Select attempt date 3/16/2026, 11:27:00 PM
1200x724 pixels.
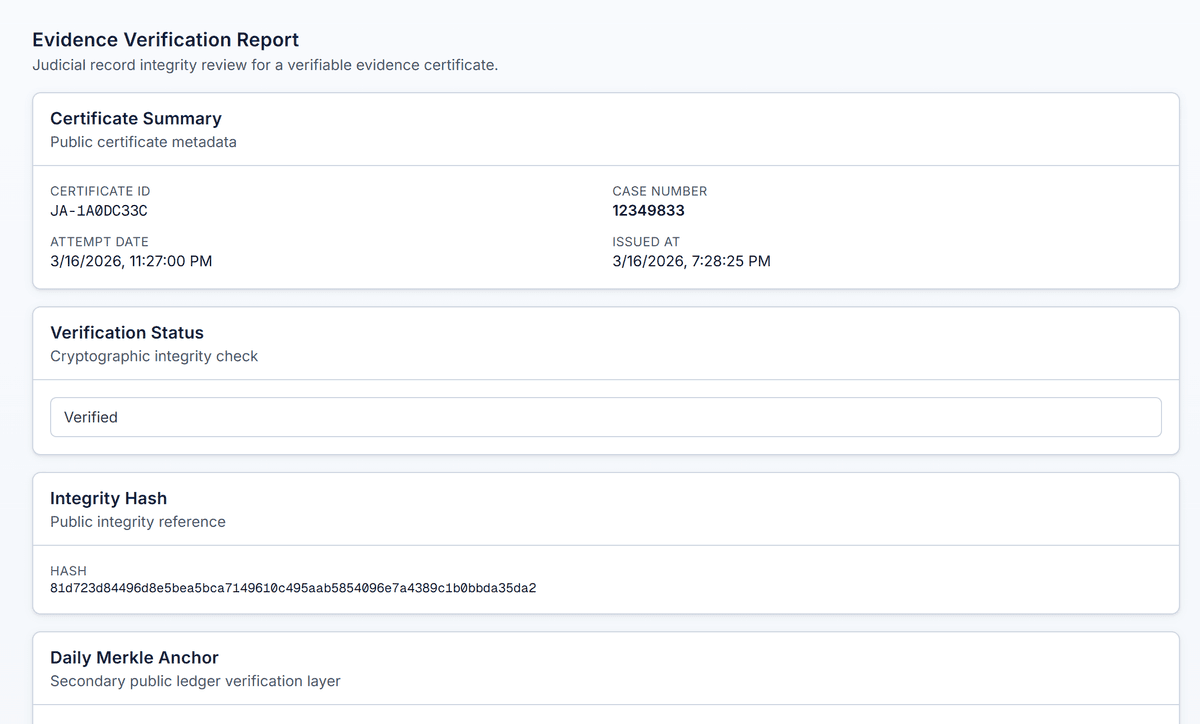(x=131, y=261)
